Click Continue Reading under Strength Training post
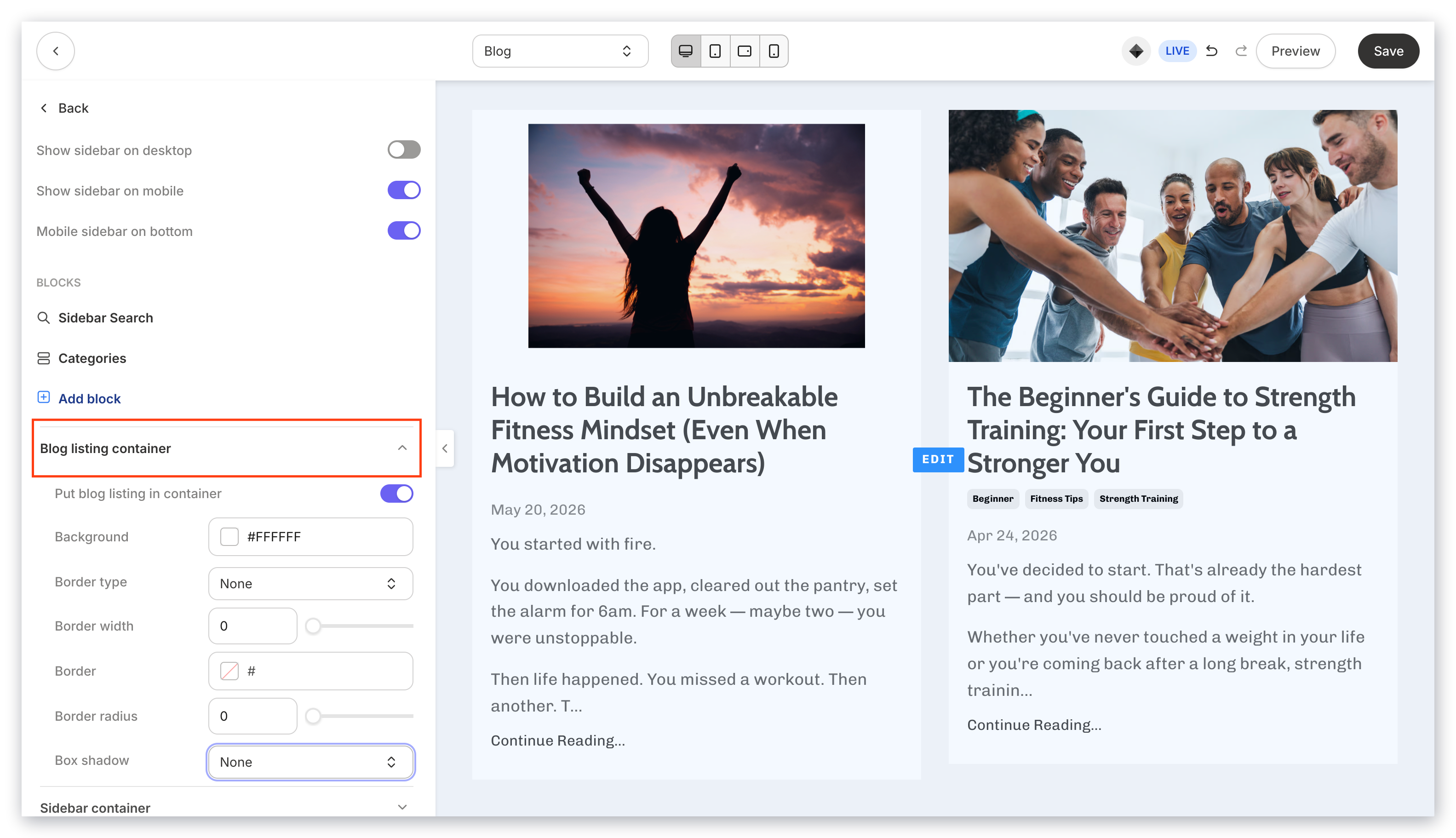Screen dimensions: 1456x838 point(1033,724)
